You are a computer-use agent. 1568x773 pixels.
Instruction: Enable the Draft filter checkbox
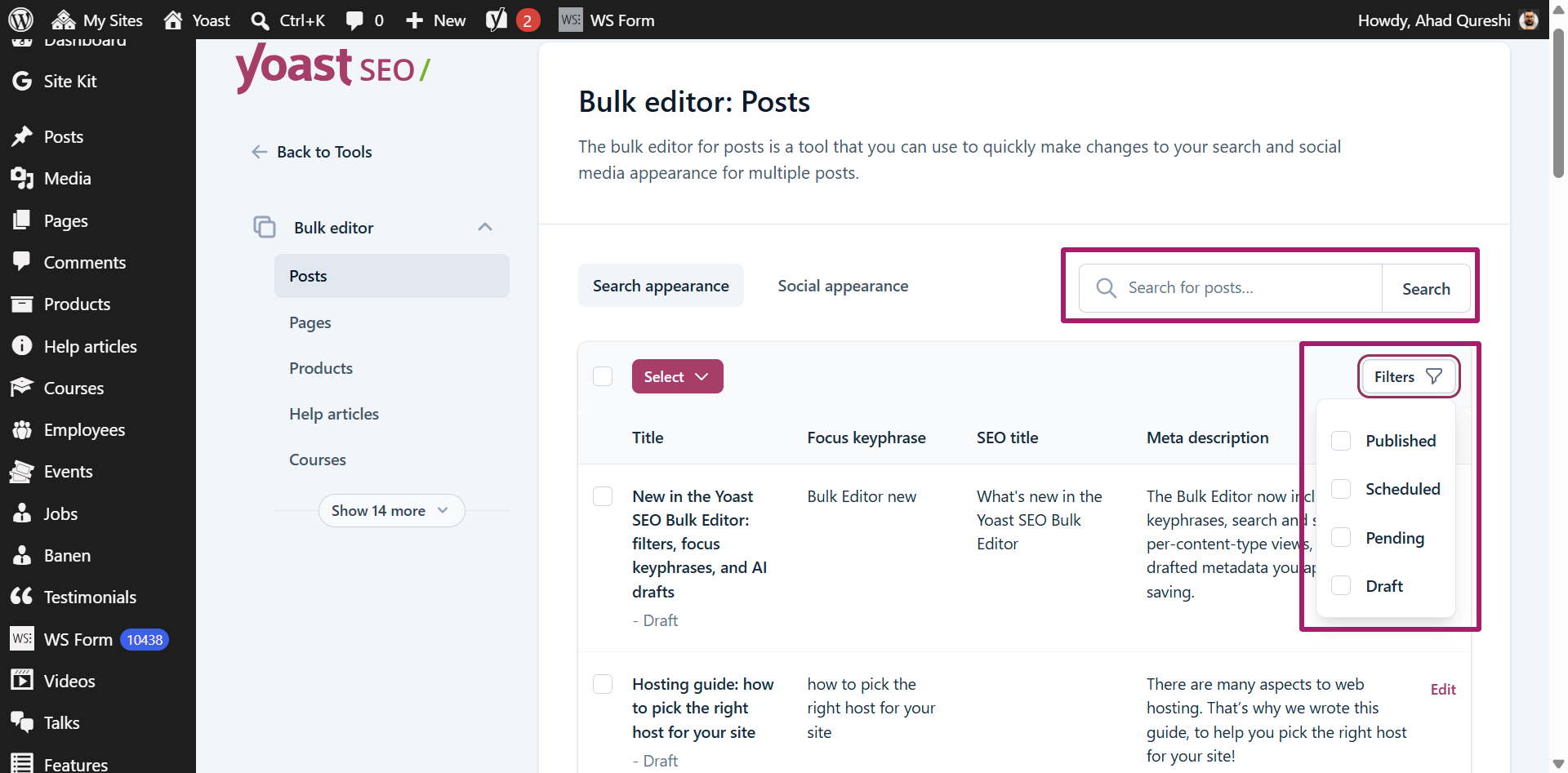[1341, 586]
